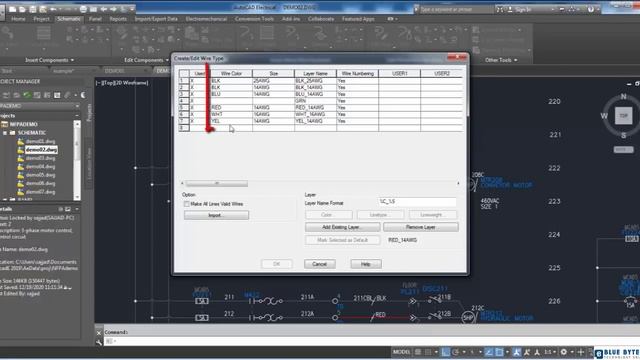Click the green refresh icon in Project Manager toolbar
The width and height of the screenshot is (640, 360).
coord(27,95)
